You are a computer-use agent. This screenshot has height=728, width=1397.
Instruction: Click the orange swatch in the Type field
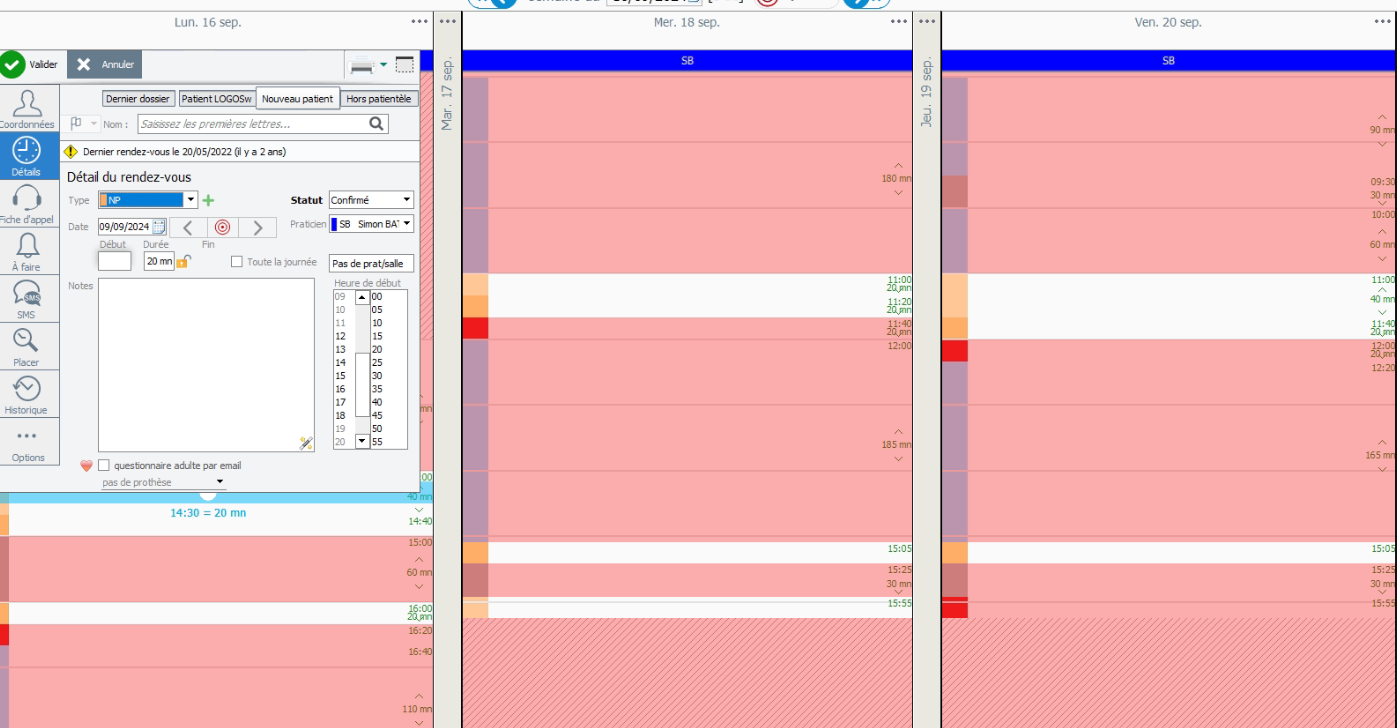(103, 200)
